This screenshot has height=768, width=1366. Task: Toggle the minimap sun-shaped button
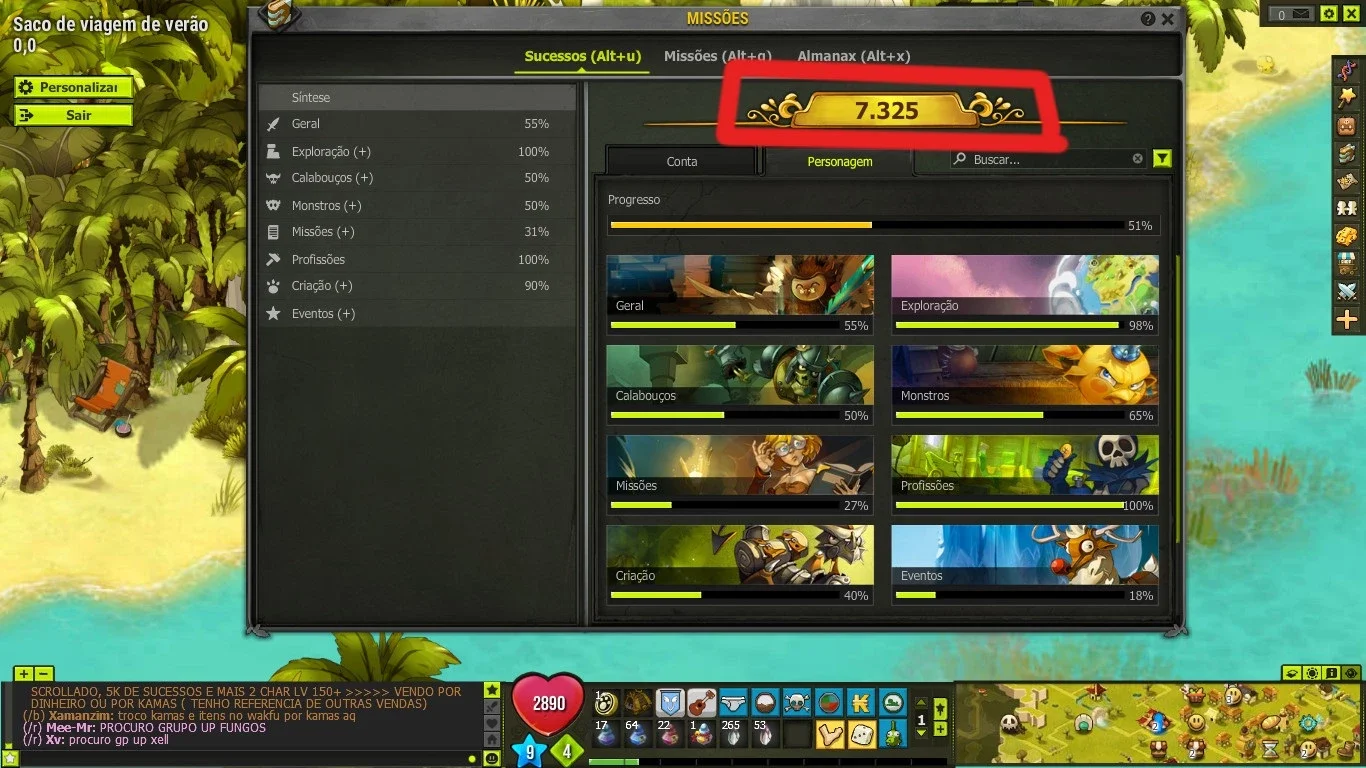[1311, 673]
